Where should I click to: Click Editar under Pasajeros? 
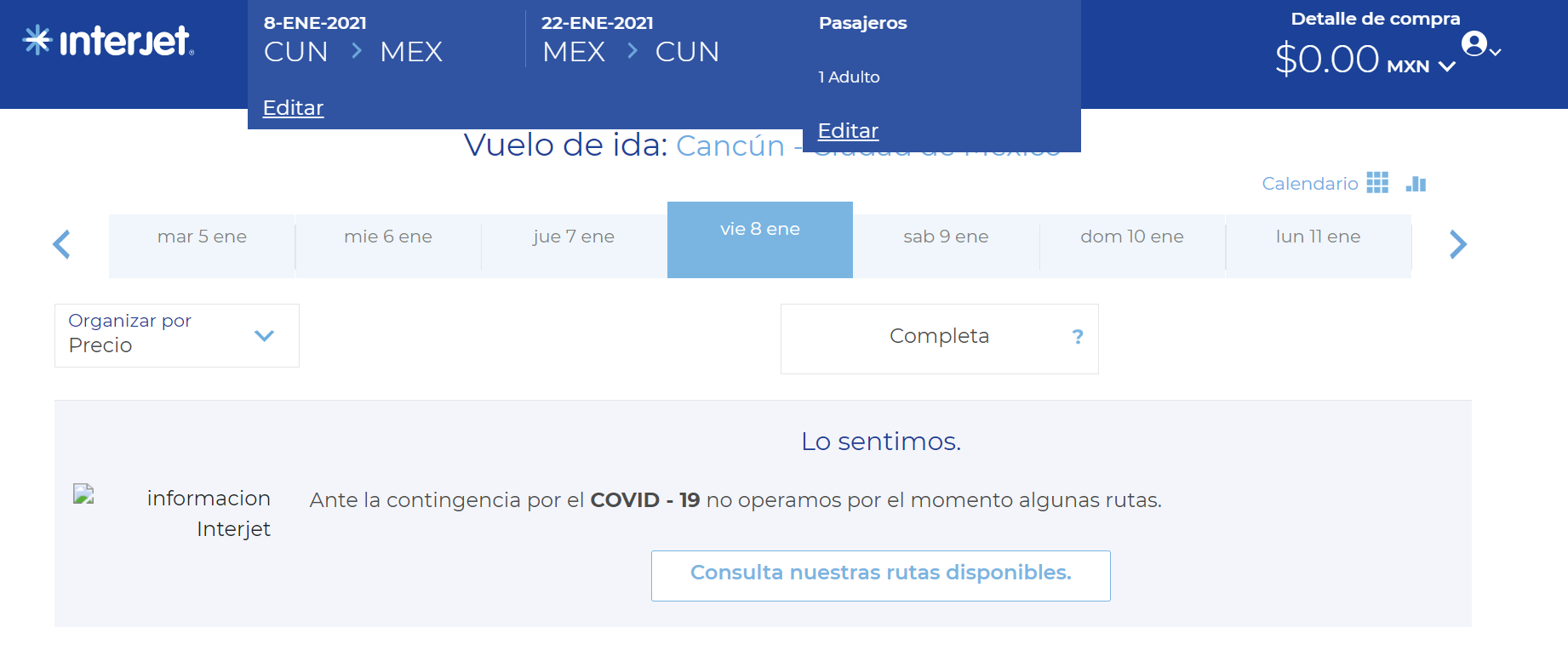(848, 131)
